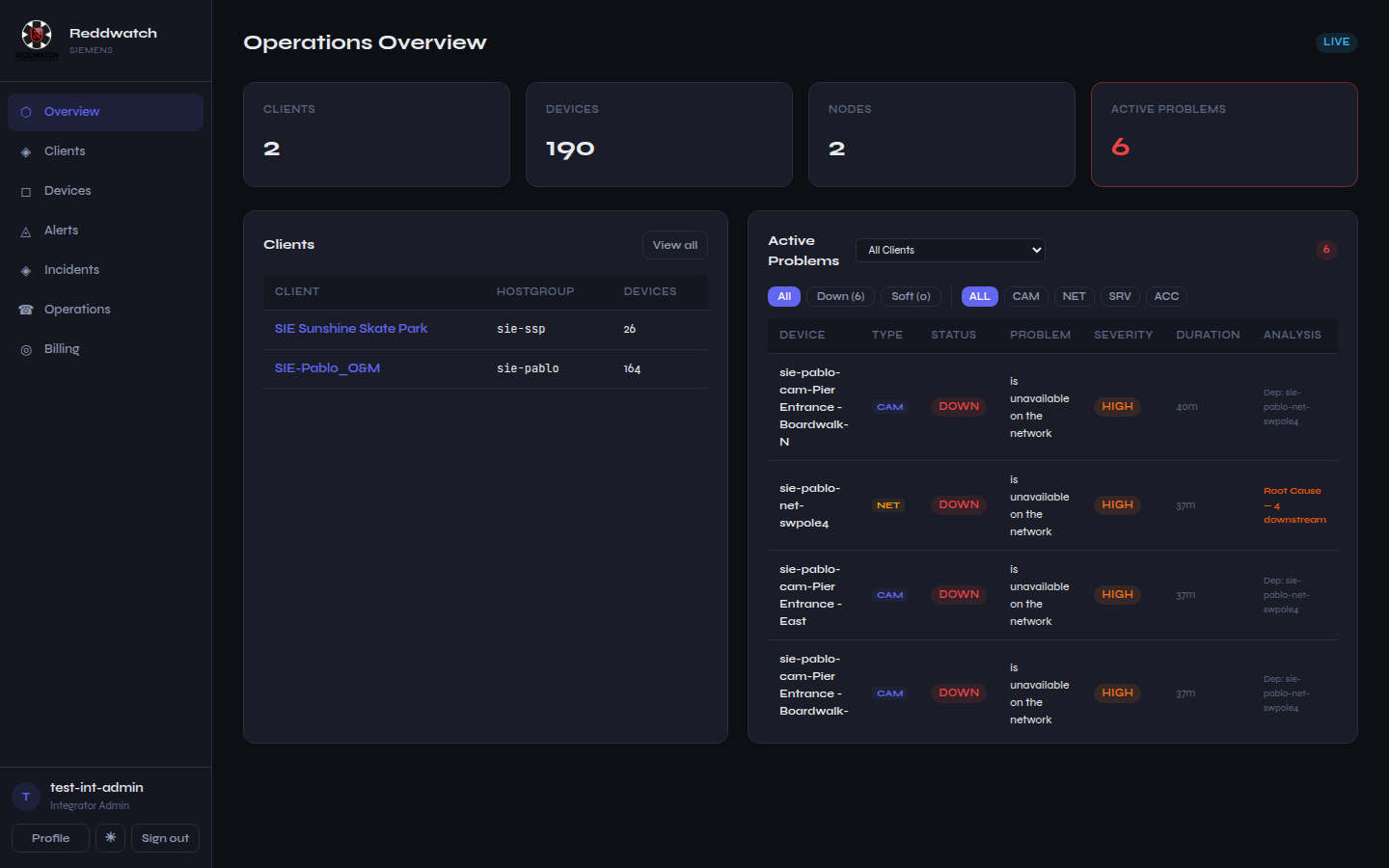This screenshot has width=1389, height=868.
Task: Click the user avatar letter T
Action: (26, 797)
